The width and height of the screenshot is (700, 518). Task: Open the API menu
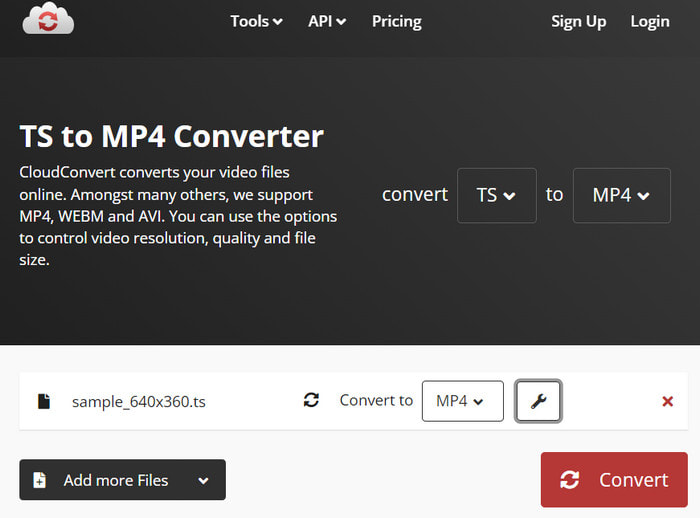(x=327, y=21)
